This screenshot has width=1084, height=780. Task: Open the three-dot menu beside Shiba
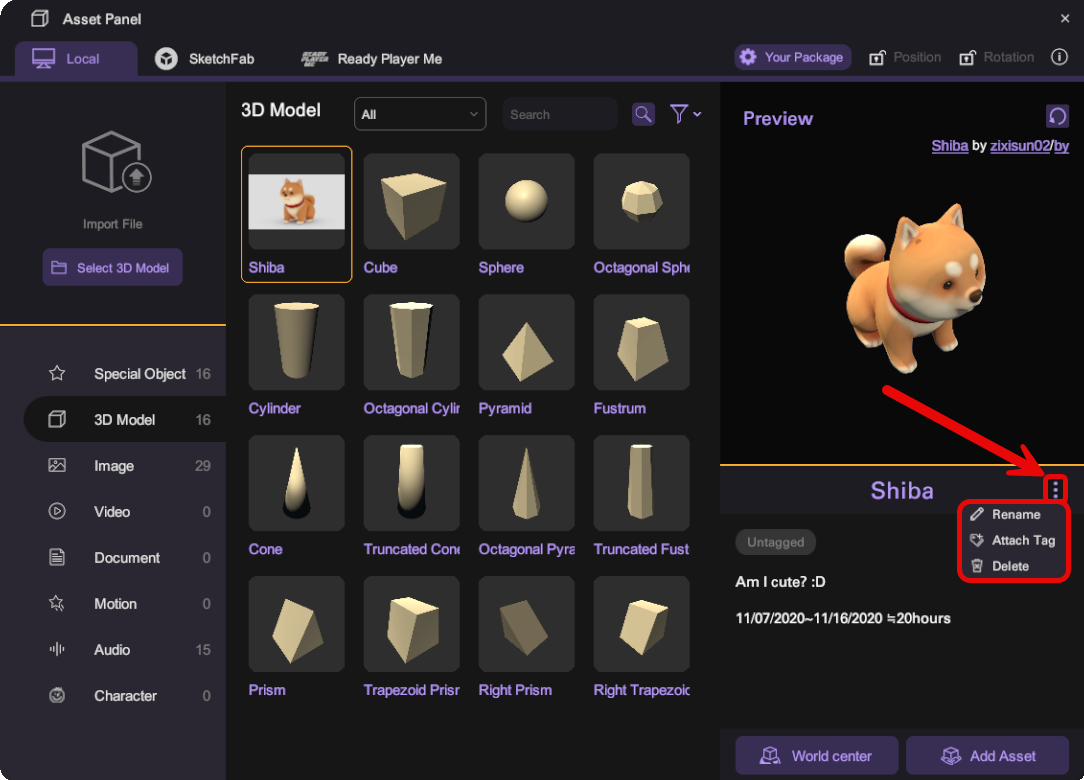pos(1056,489)
